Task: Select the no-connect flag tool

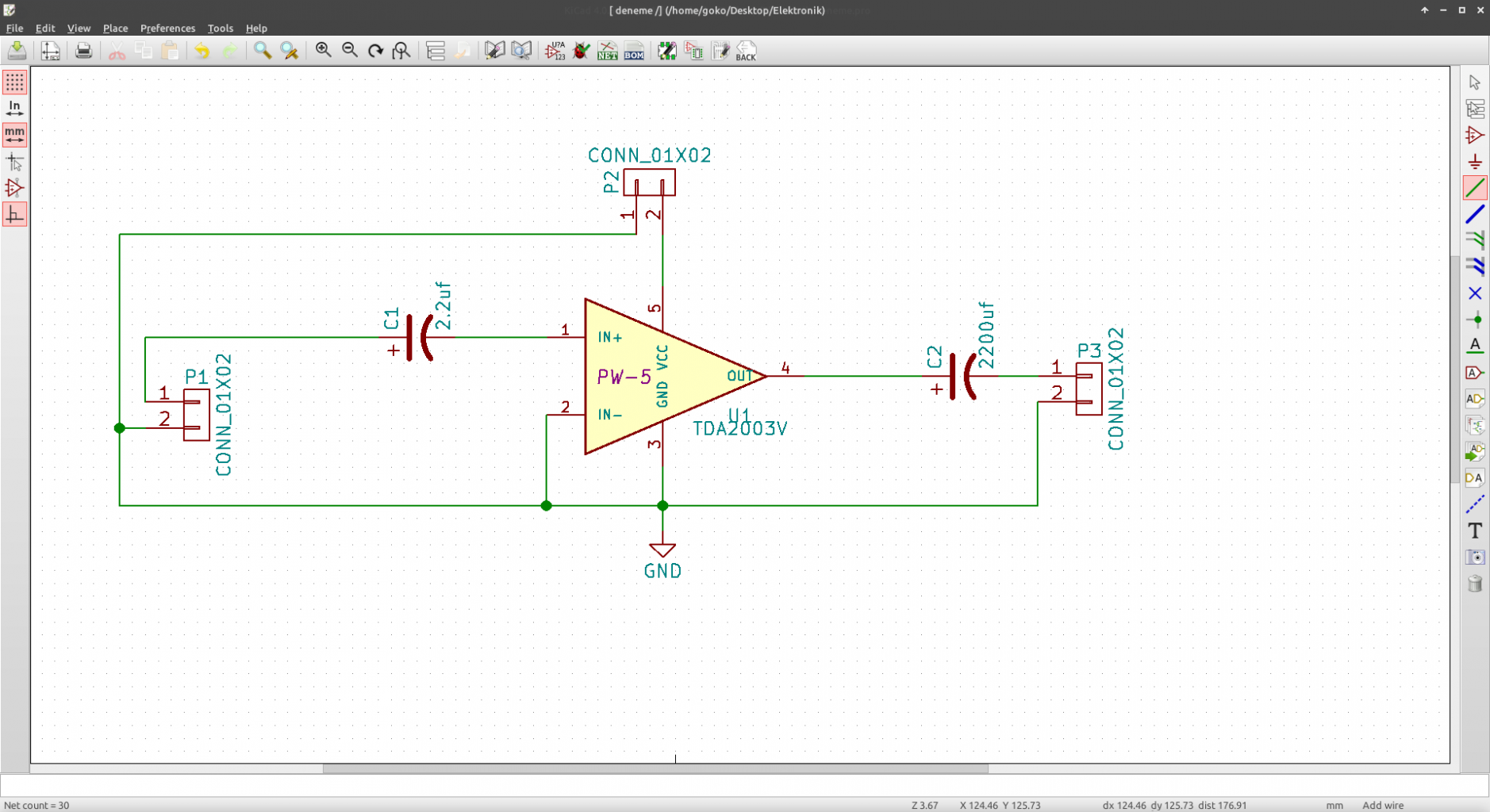Action: pos(1475,293)
